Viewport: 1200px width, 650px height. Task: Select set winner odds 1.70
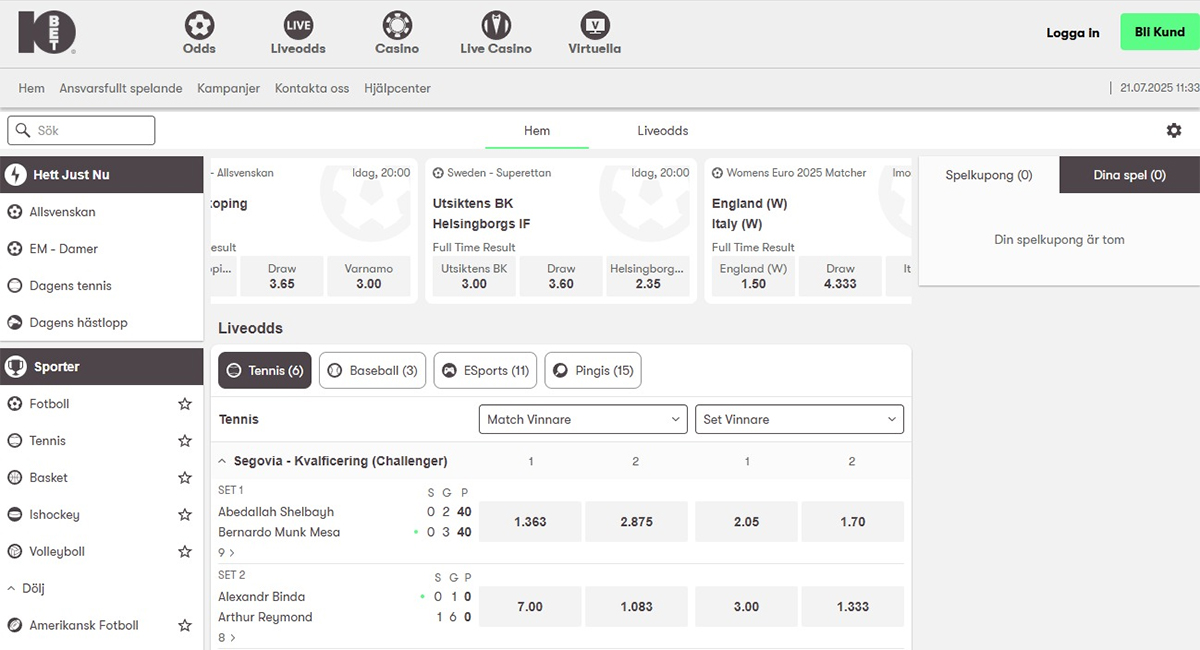(853, 522)
